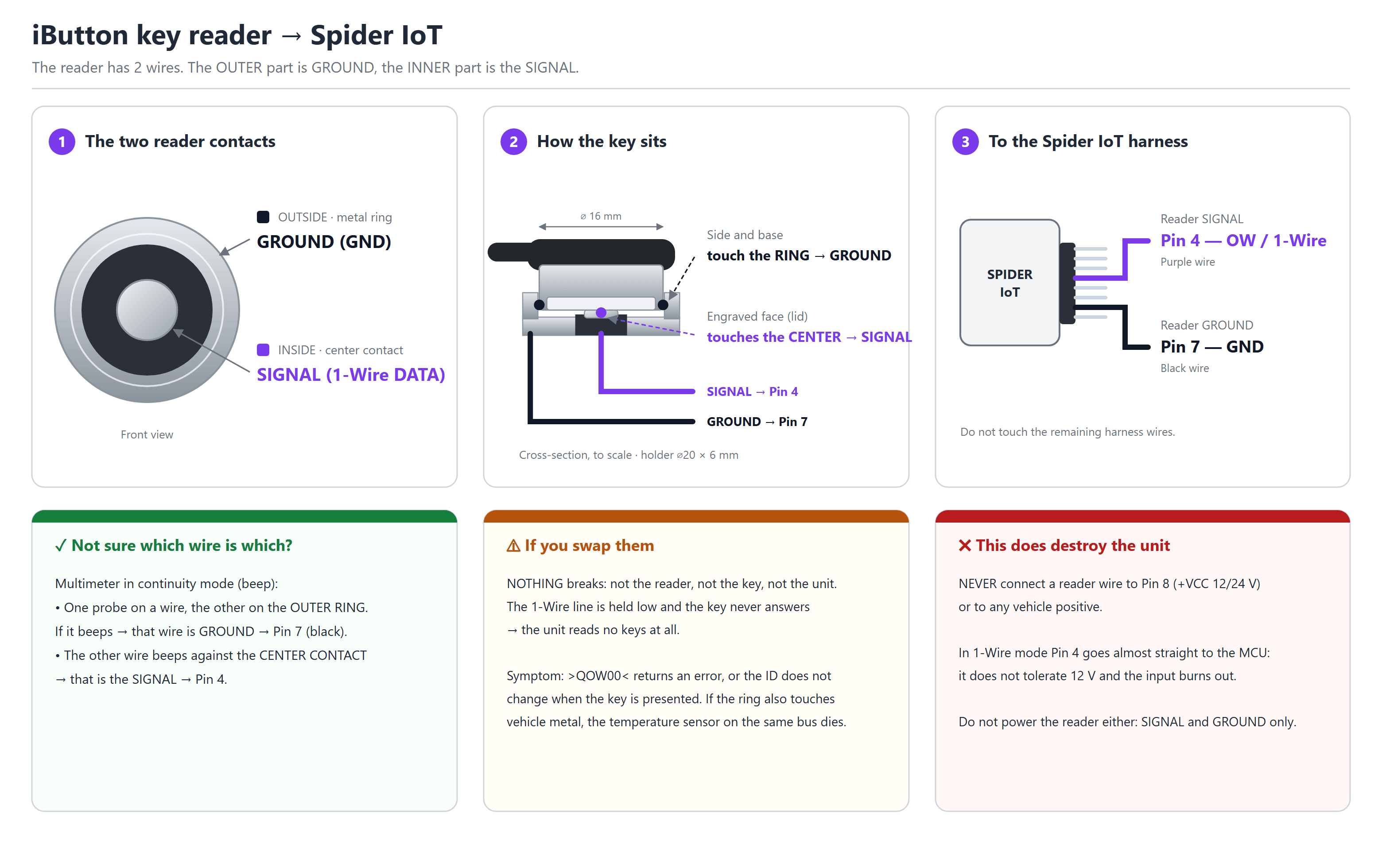The image size is (1382, 868).
Task: Click the line mentioning CENTER CONTACT beeps
Action: click(x=211, y=656)
